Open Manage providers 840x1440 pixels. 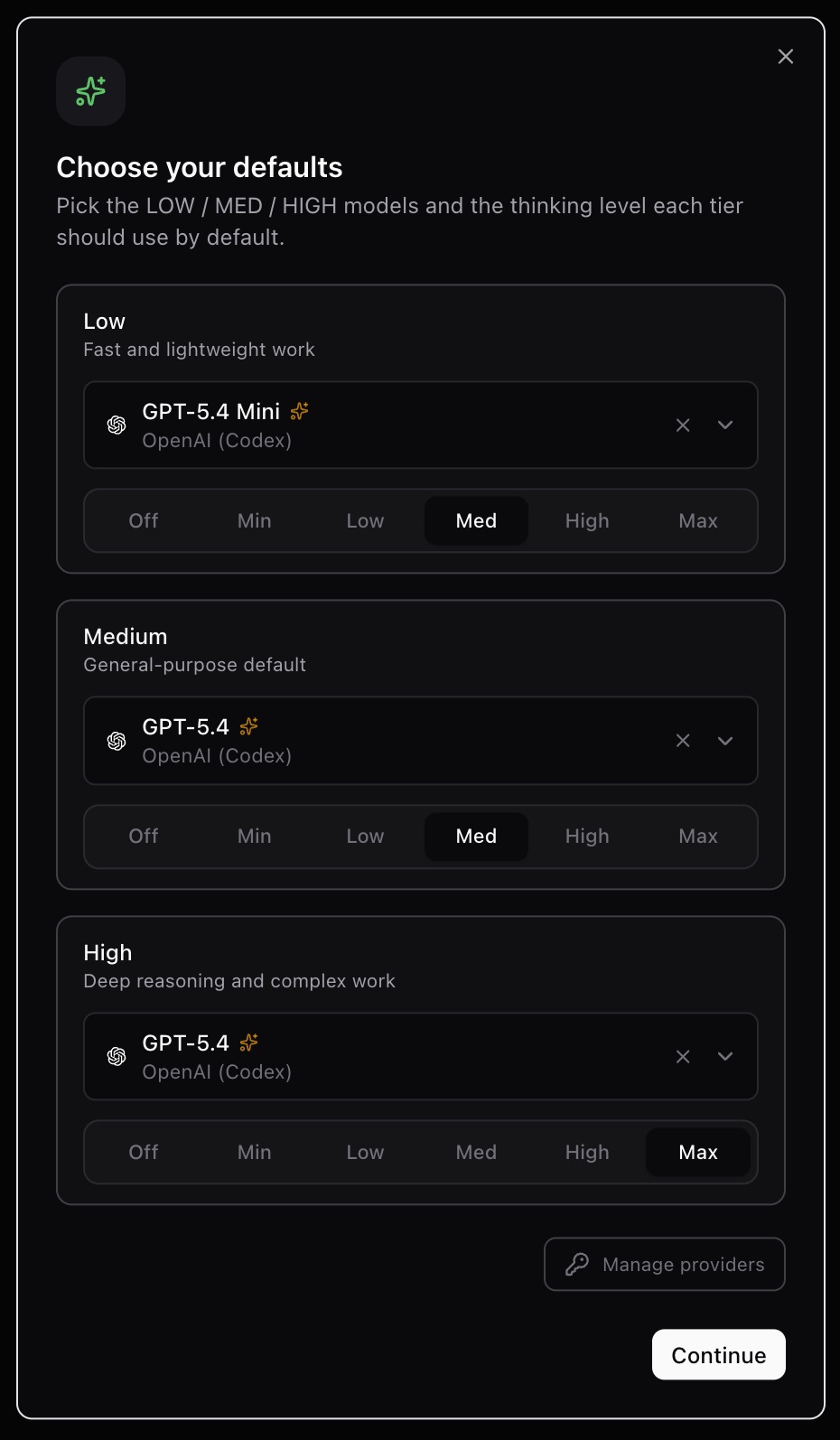pyautogui.click(x=664, y=1264)
